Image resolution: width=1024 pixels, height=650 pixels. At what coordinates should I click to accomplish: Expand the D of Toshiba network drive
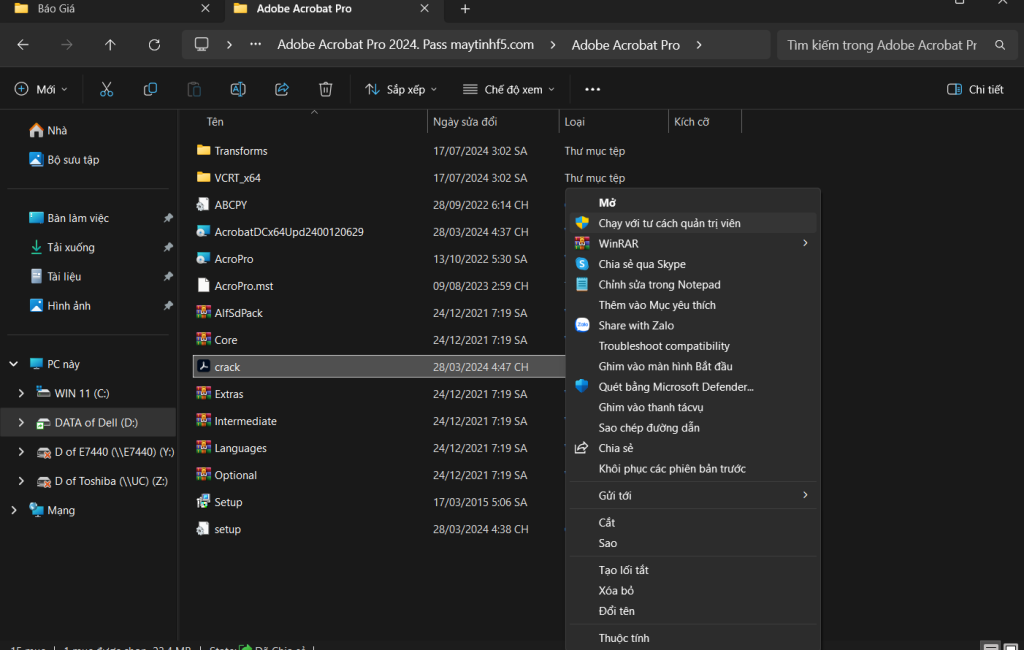pos(21,481)
